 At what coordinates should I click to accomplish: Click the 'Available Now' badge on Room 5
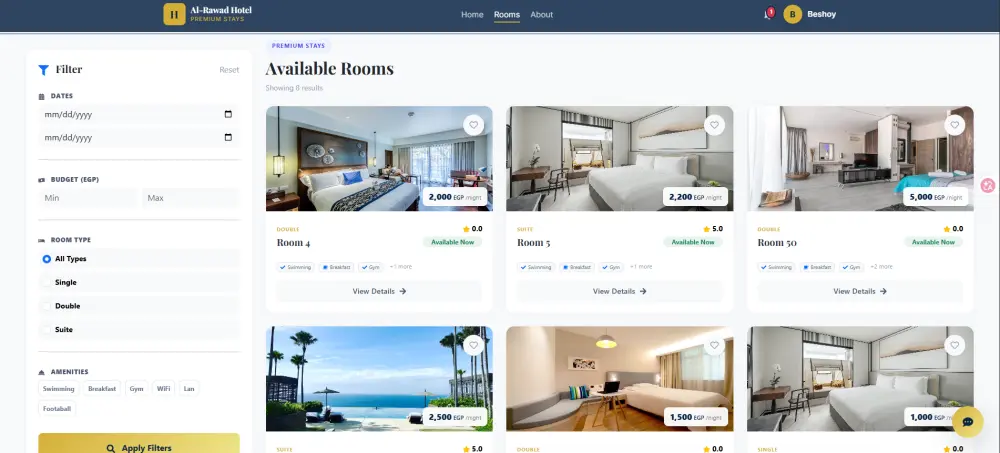(693, 242)
